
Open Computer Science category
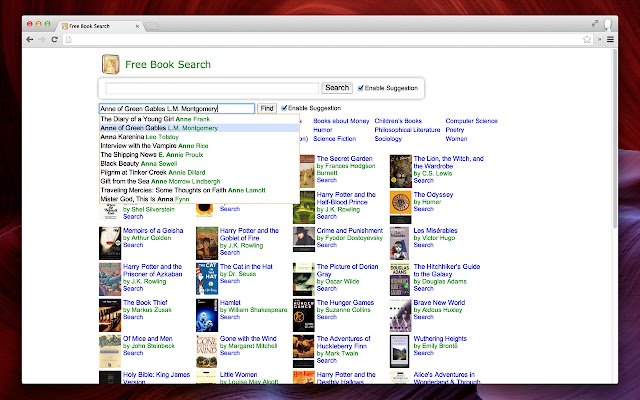click(x=471, y=121)
